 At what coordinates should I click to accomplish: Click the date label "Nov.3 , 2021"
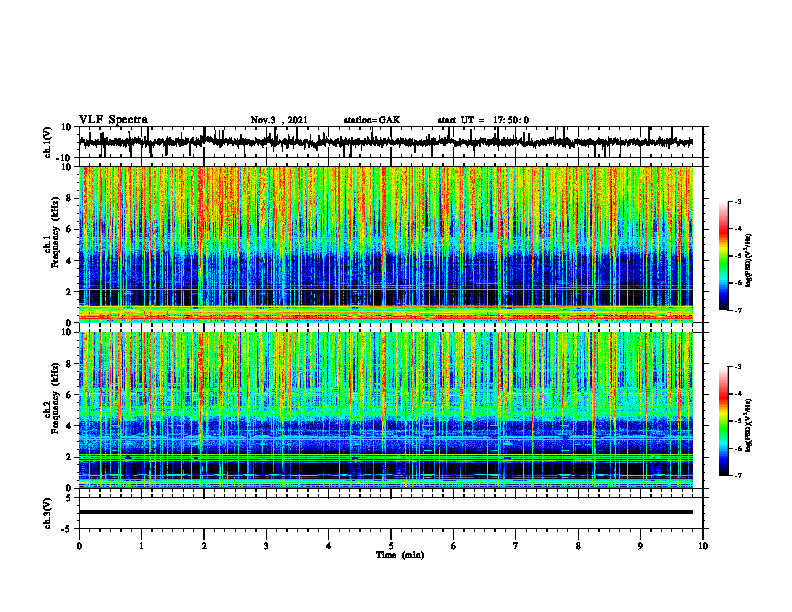coord(279,120)
